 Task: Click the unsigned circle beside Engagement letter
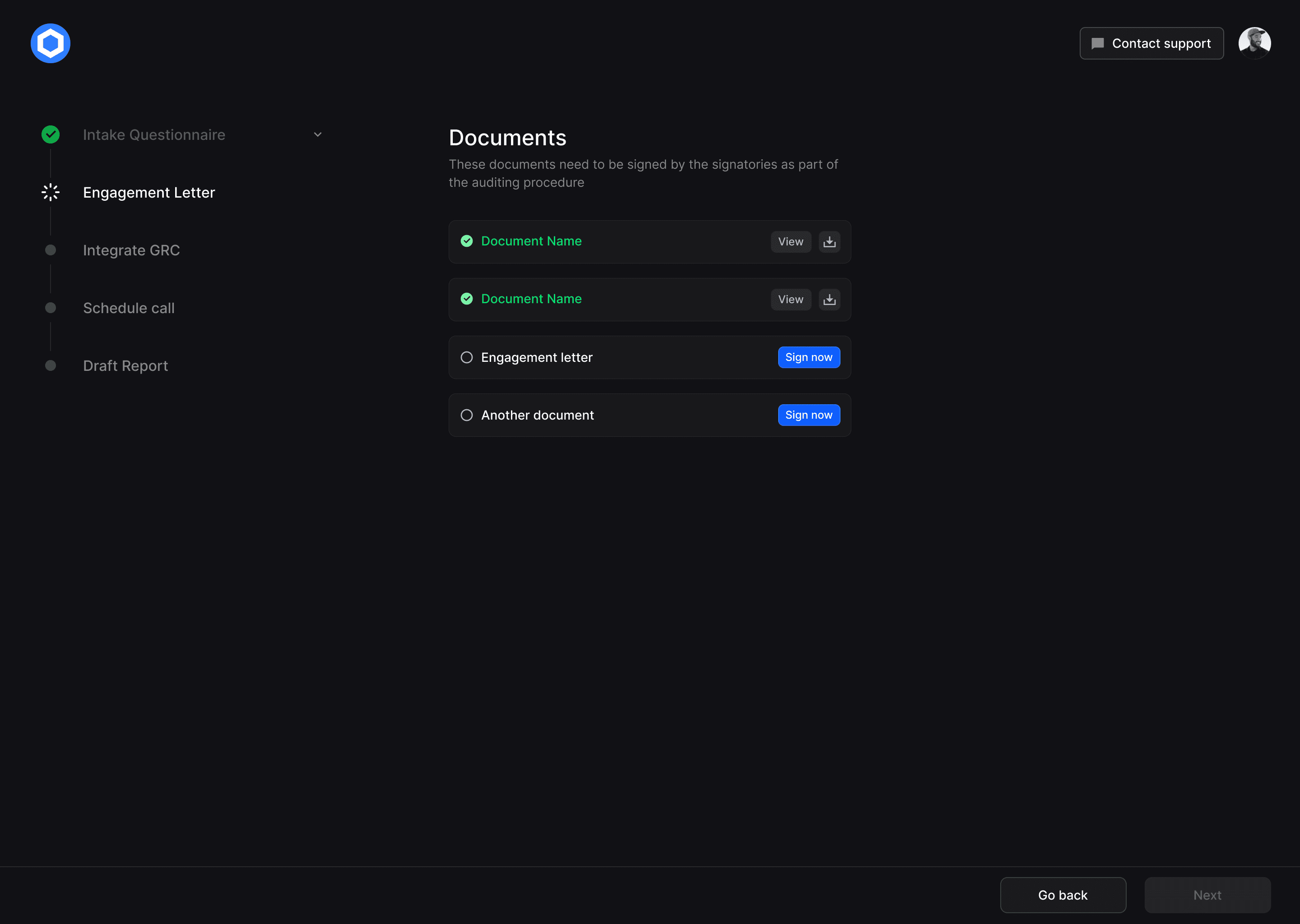(467, 357)
